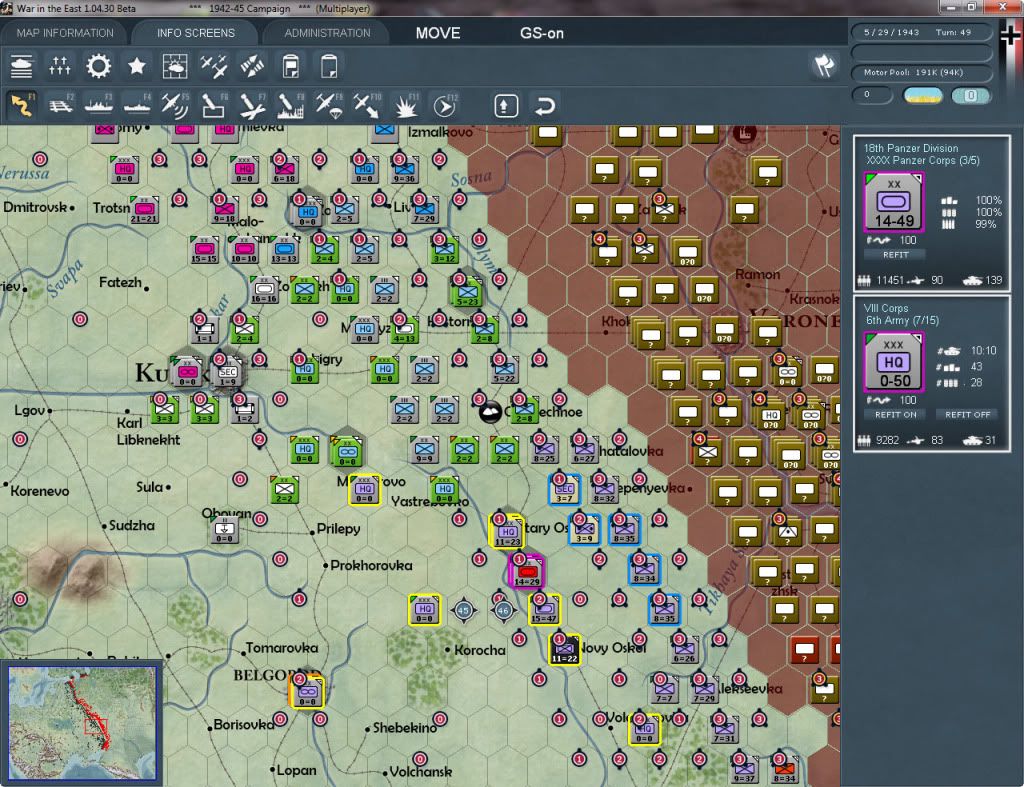The image size is (1024, 787).
Task: Select the F2 rail mode icon
Action: pos(60,105)
